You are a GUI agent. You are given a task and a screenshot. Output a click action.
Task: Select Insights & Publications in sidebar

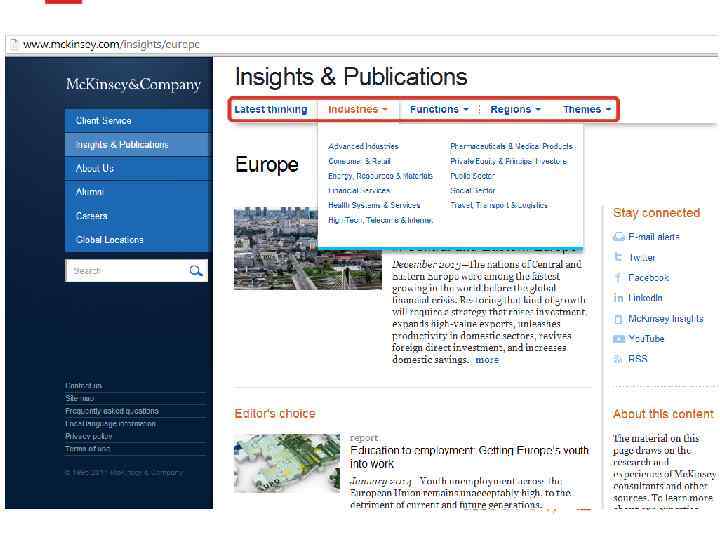(136, 145)
